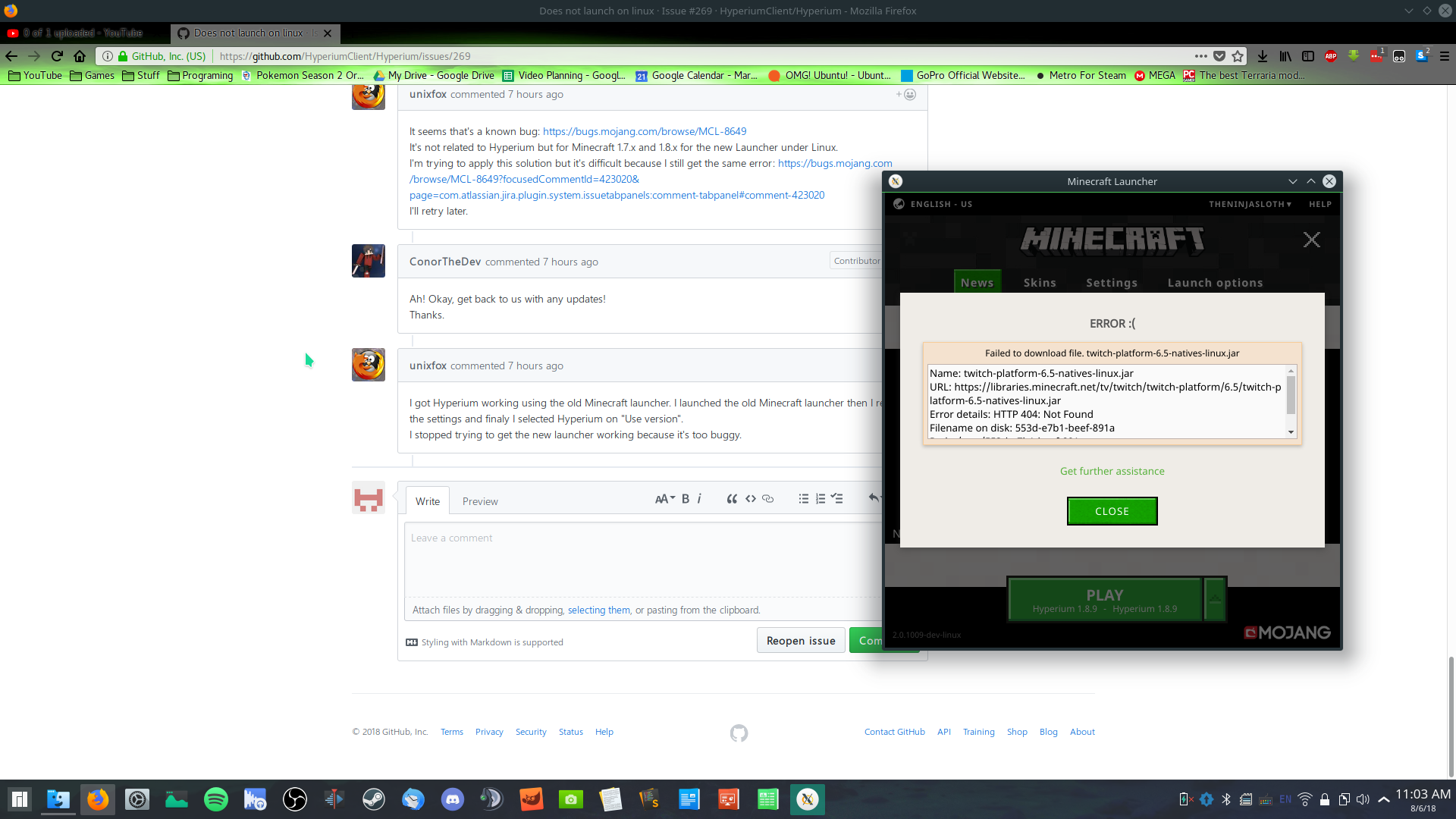
Task: Add a numbered list to the comment
Action: tap(820, 498)
